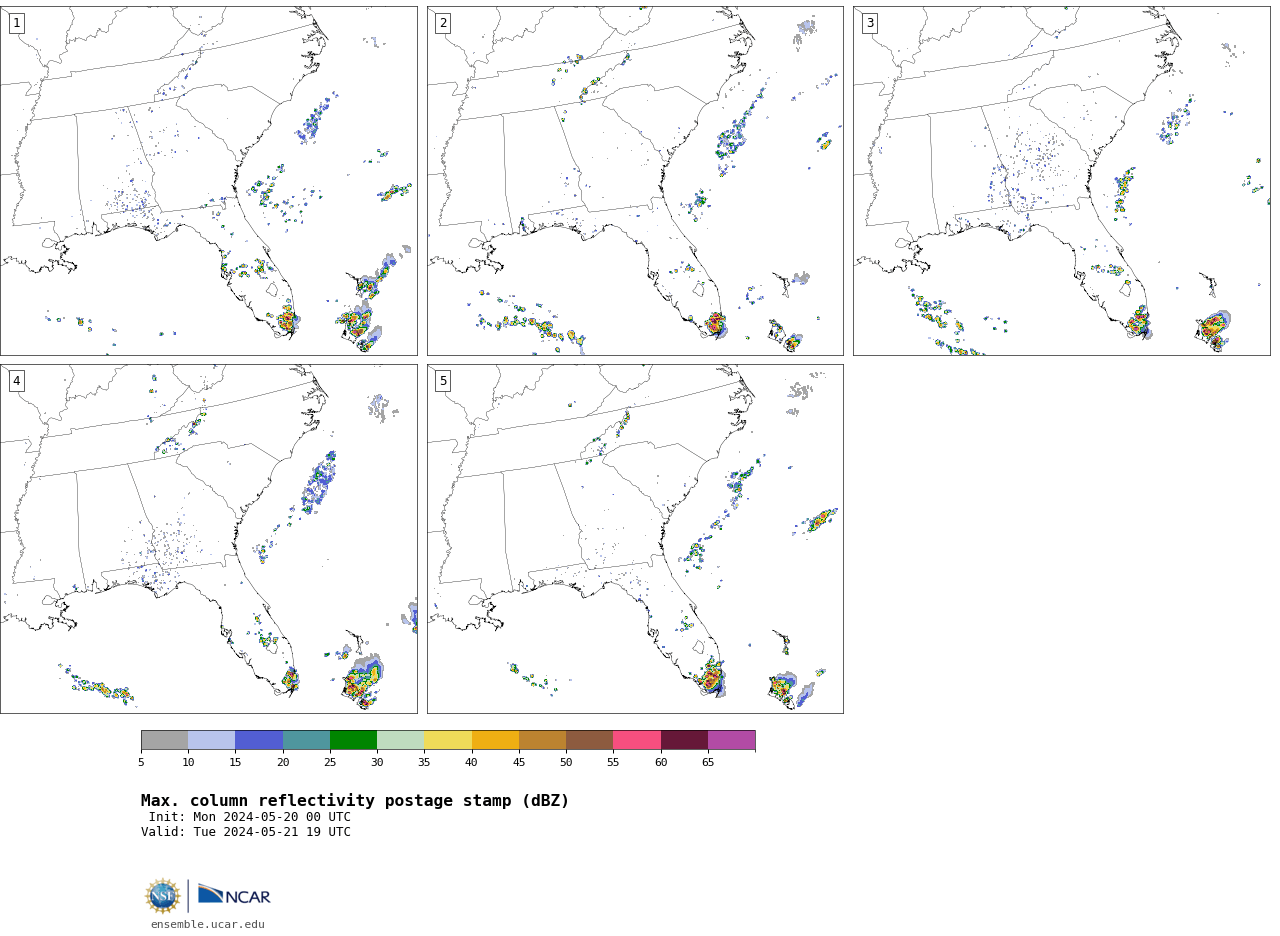The image size is (1280, 936).
Task: Open ensemble member 4 reflectivity map
Action: [x=208, y=539]
